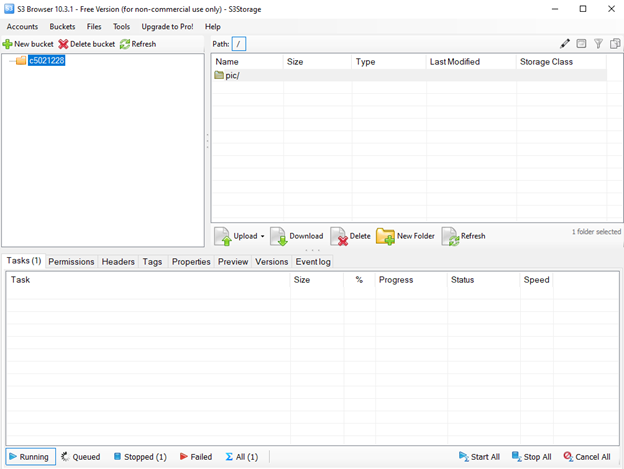Open the Upload dropdown arrow
Viewport: 624px width, 469px height.
263,236
